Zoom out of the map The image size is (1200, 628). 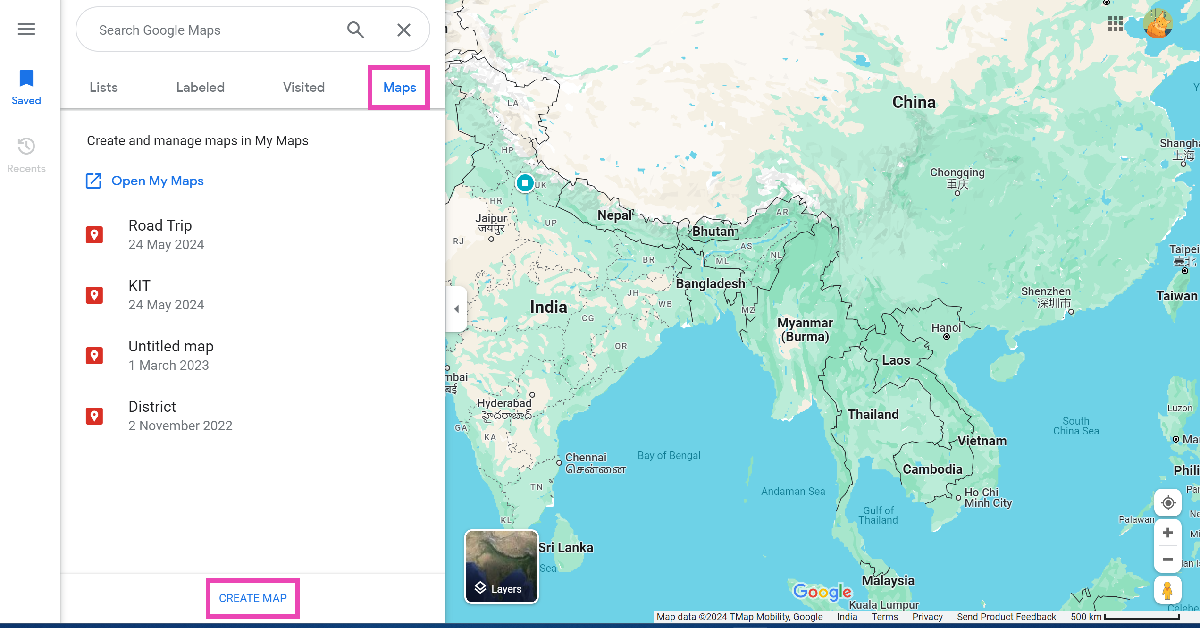tap(1167, 559)
